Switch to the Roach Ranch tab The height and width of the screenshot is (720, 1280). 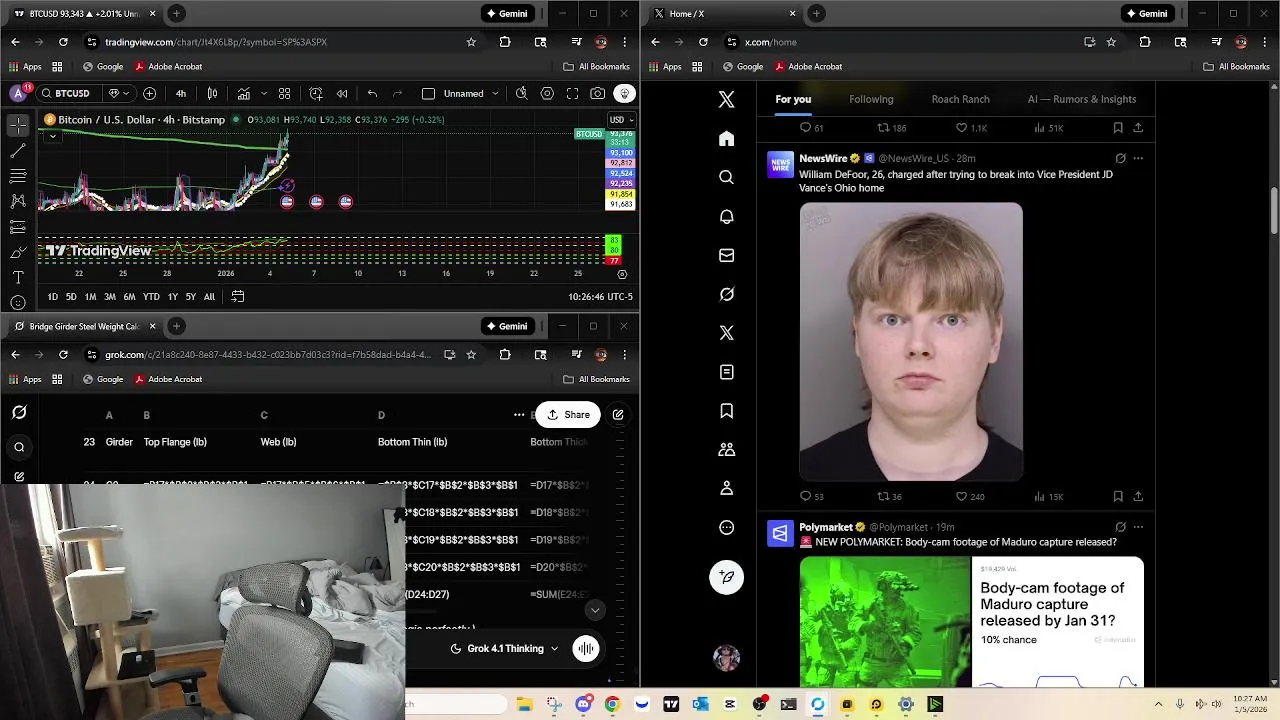[960, 99]
